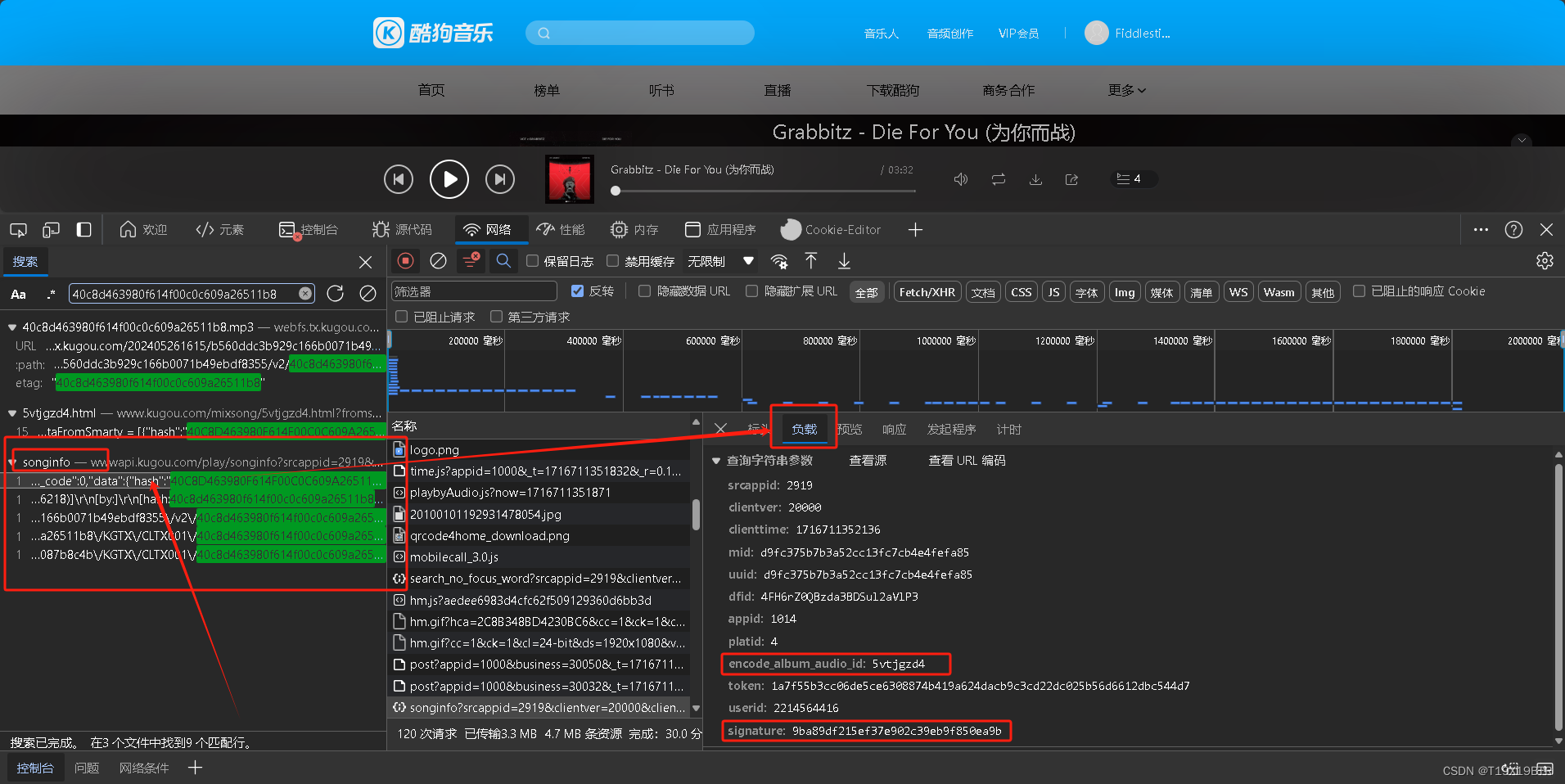Select the CSS filter button

(x=1021, y=292)
